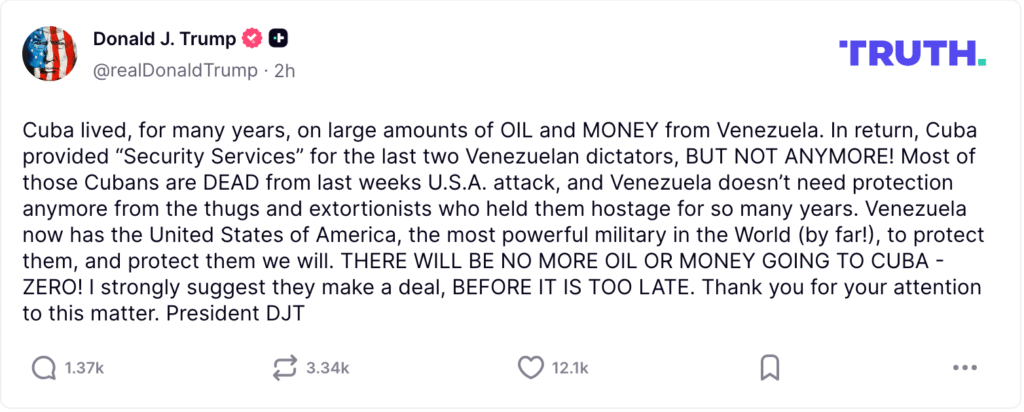Screen dimensions: 1024x412
Task: Click the black plus badge beside name
Action: [280, 39]
